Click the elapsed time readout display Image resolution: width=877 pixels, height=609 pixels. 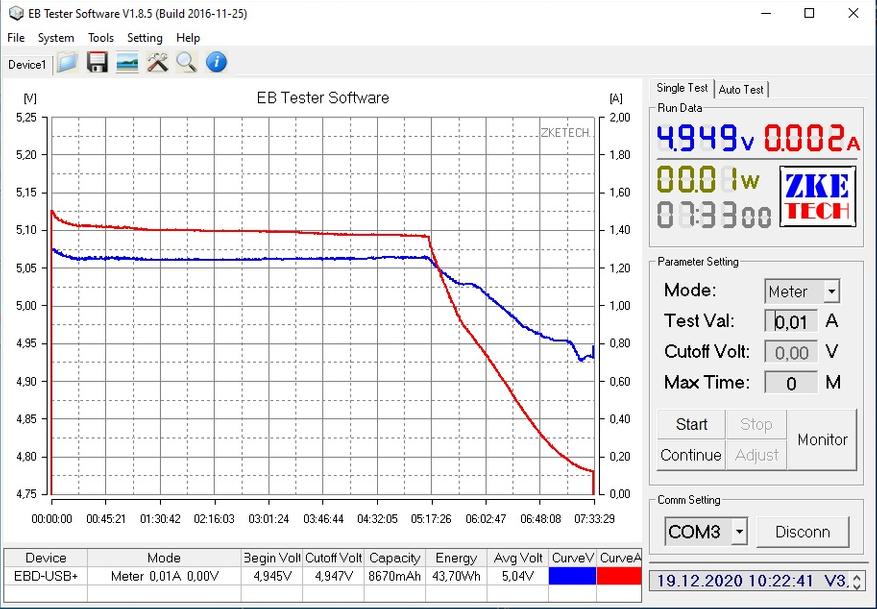click(714, 214)
